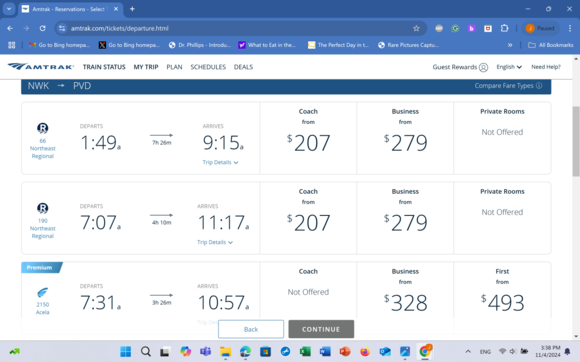
Task: Expand Trip Details for the 1:49a train
Action: click(x=220, y=162)
